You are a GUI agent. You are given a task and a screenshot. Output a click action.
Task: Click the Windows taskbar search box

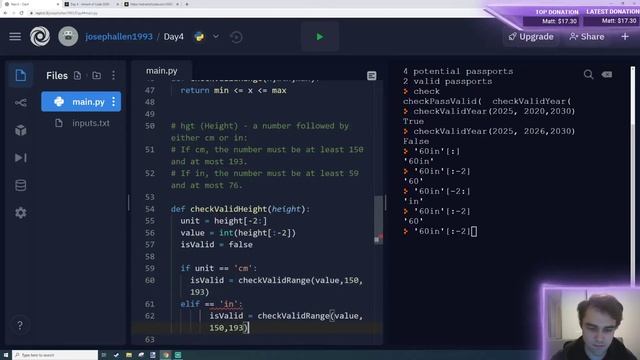point(55,355)
